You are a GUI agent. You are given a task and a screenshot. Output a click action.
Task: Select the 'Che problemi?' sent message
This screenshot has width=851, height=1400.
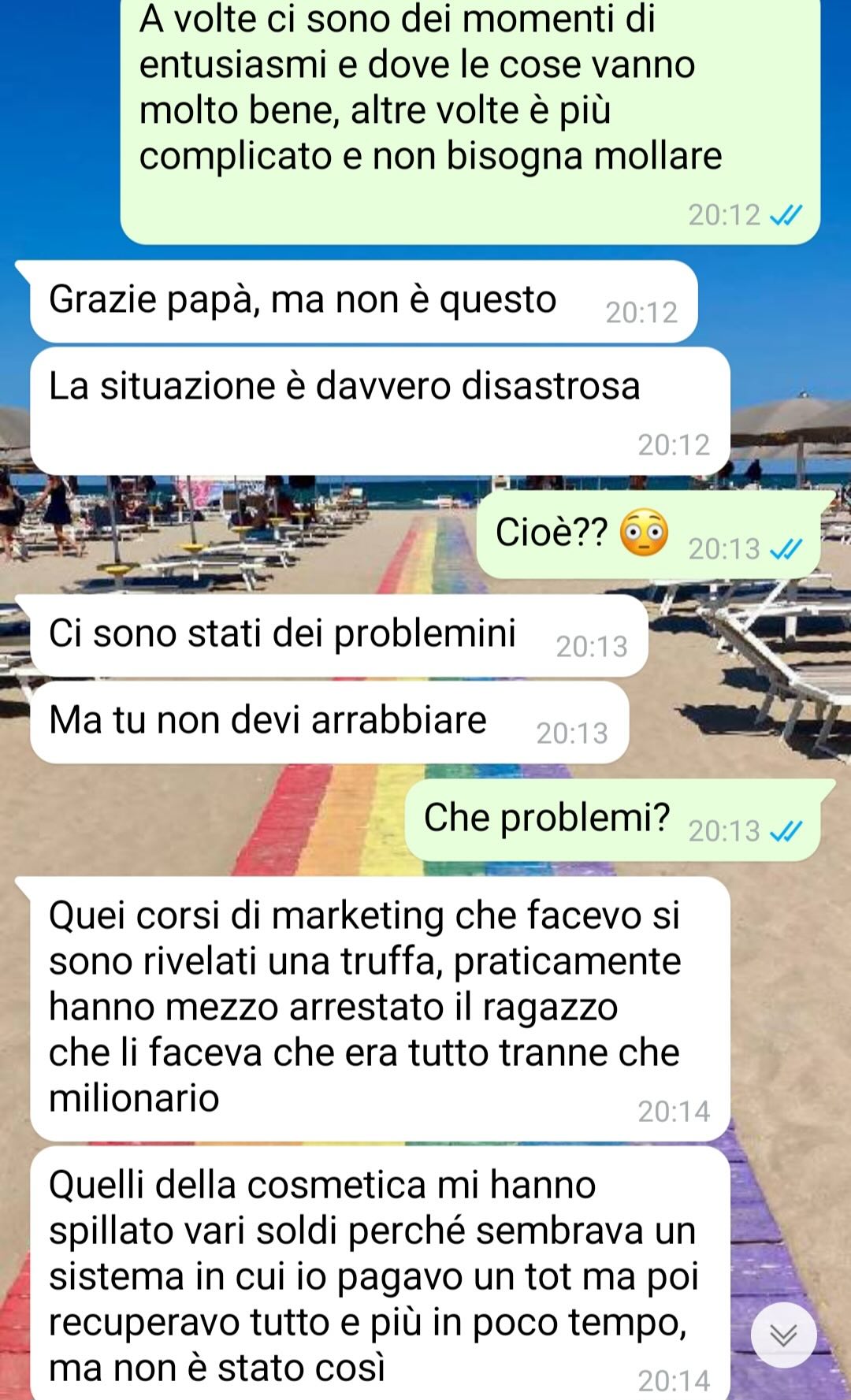(x=612, y=820)
